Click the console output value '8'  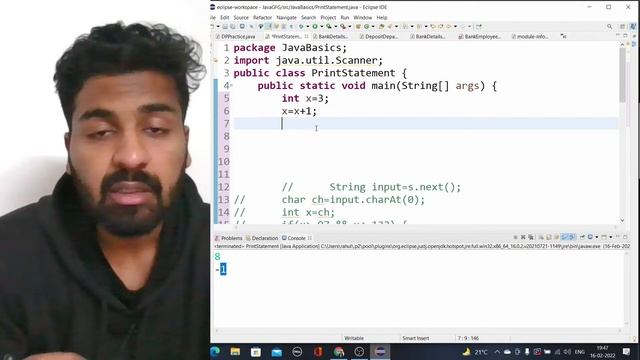218,256
